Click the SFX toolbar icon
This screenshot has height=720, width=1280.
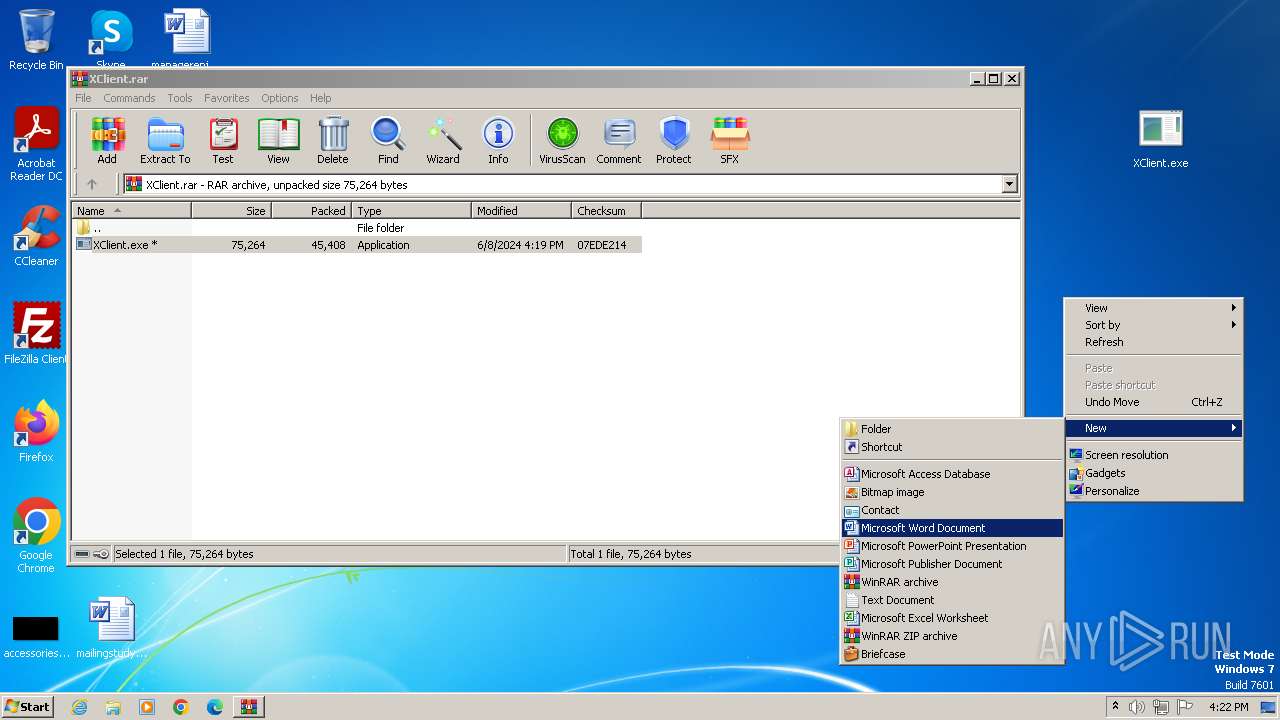point(730,141)
